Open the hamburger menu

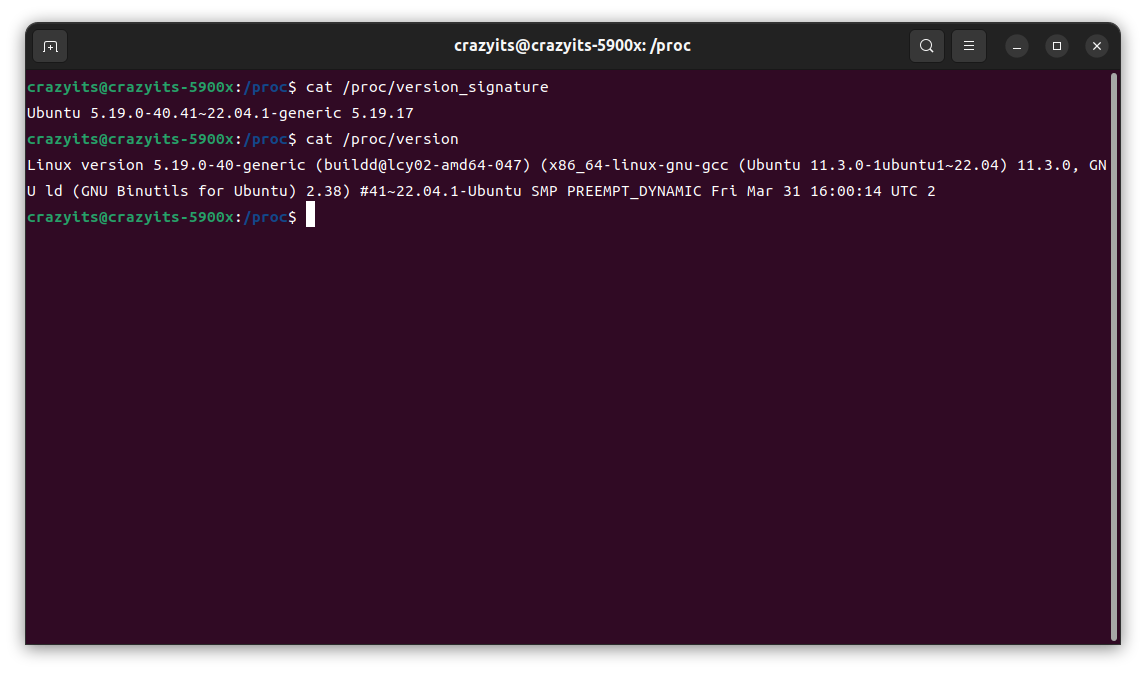(968, 46)
